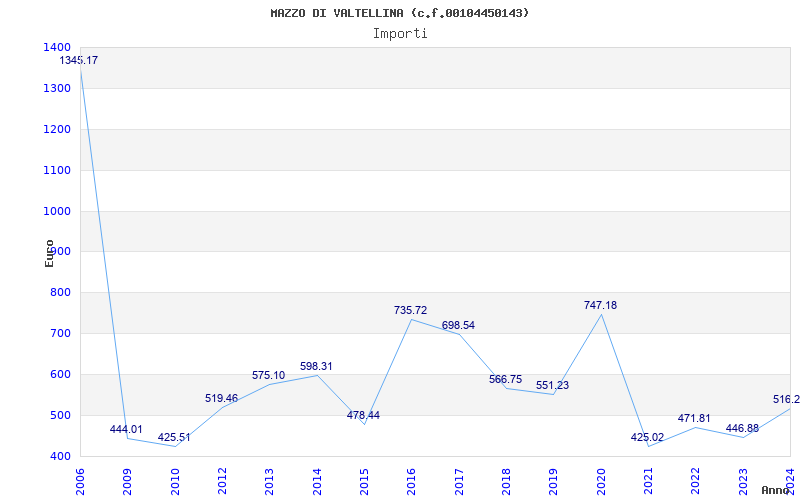
Task: Click the 2006 x-axis year label
Action: click(80, 482)
